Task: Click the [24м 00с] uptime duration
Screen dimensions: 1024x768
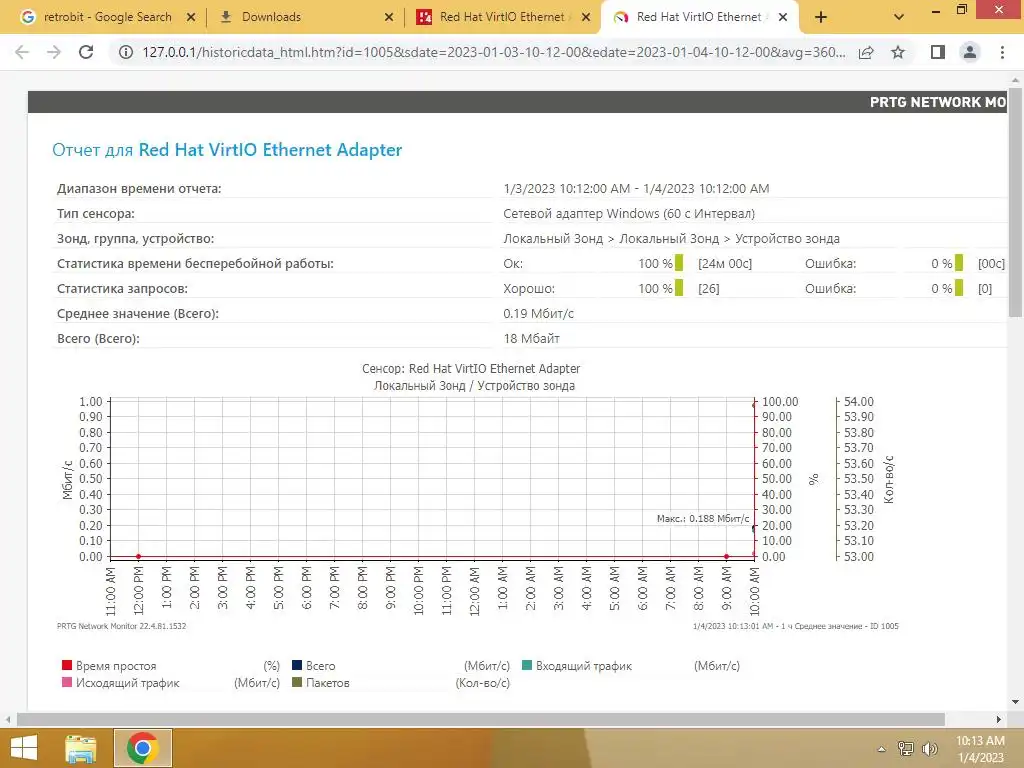Action: (725, 263)
